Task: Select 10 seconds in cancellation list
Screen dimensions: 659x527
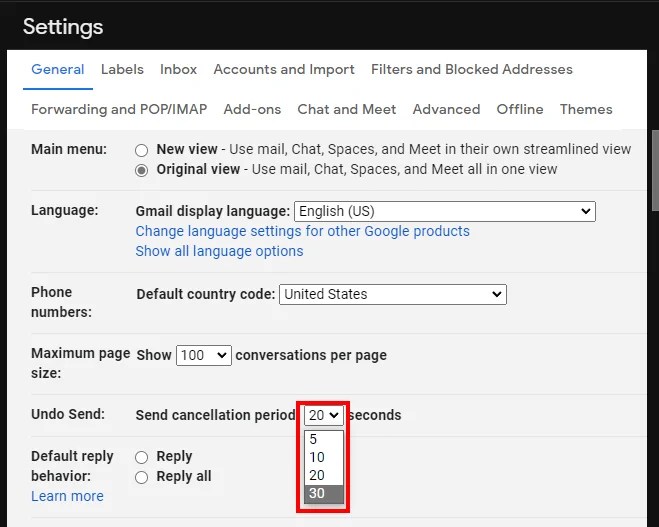Action: (x=324, y=457)
